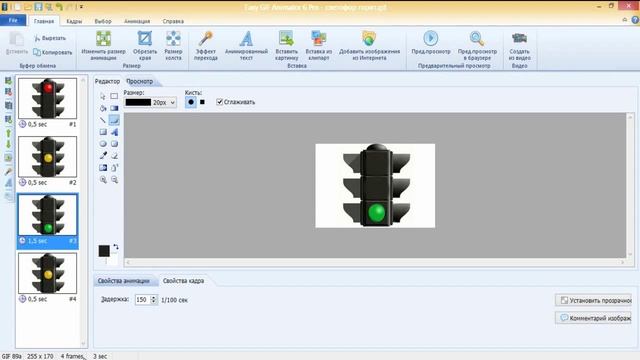Select the ellipse shape tool
This screenshot has height=360, width=640.
coord(103,144)
